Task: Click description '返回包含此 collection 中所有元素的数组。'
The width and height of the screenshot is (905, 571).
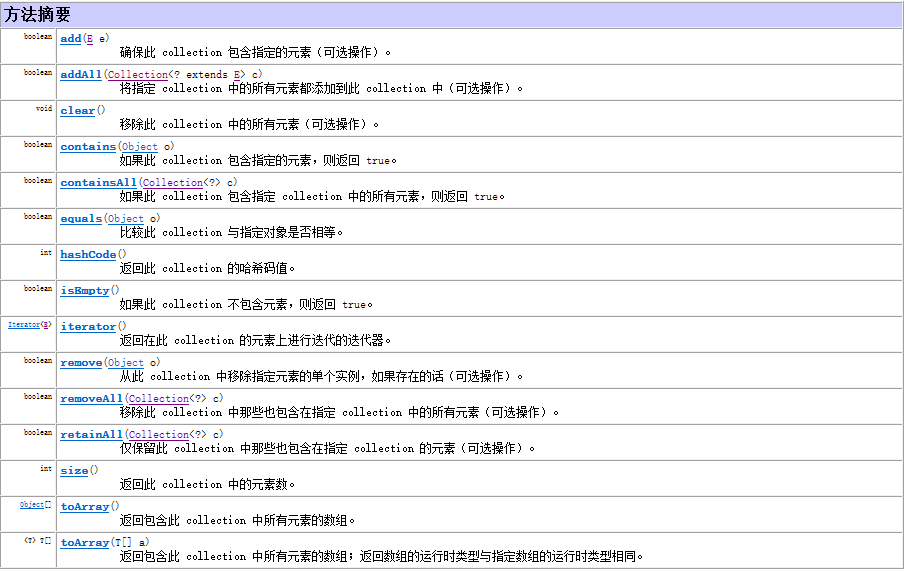Action: 237,521
